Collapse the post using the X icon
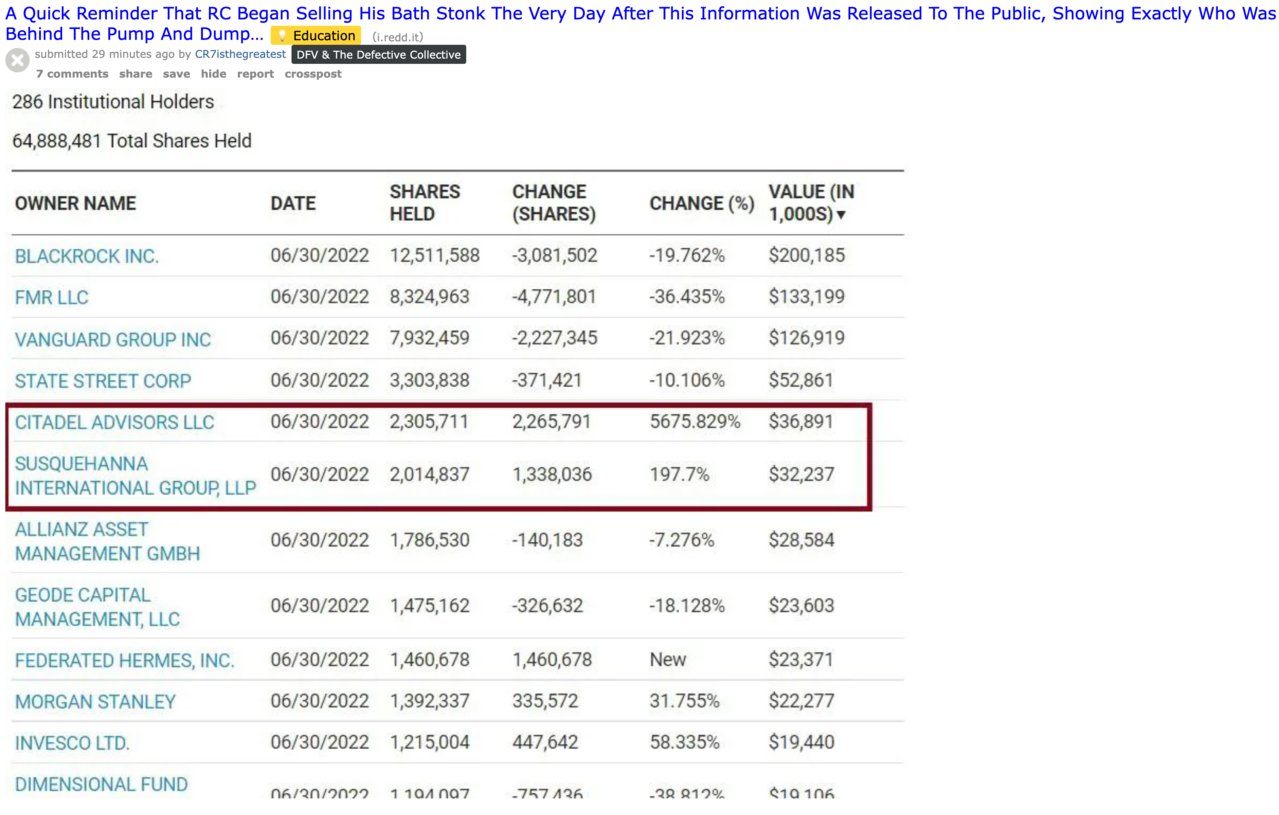 click(x=17, y=60)
